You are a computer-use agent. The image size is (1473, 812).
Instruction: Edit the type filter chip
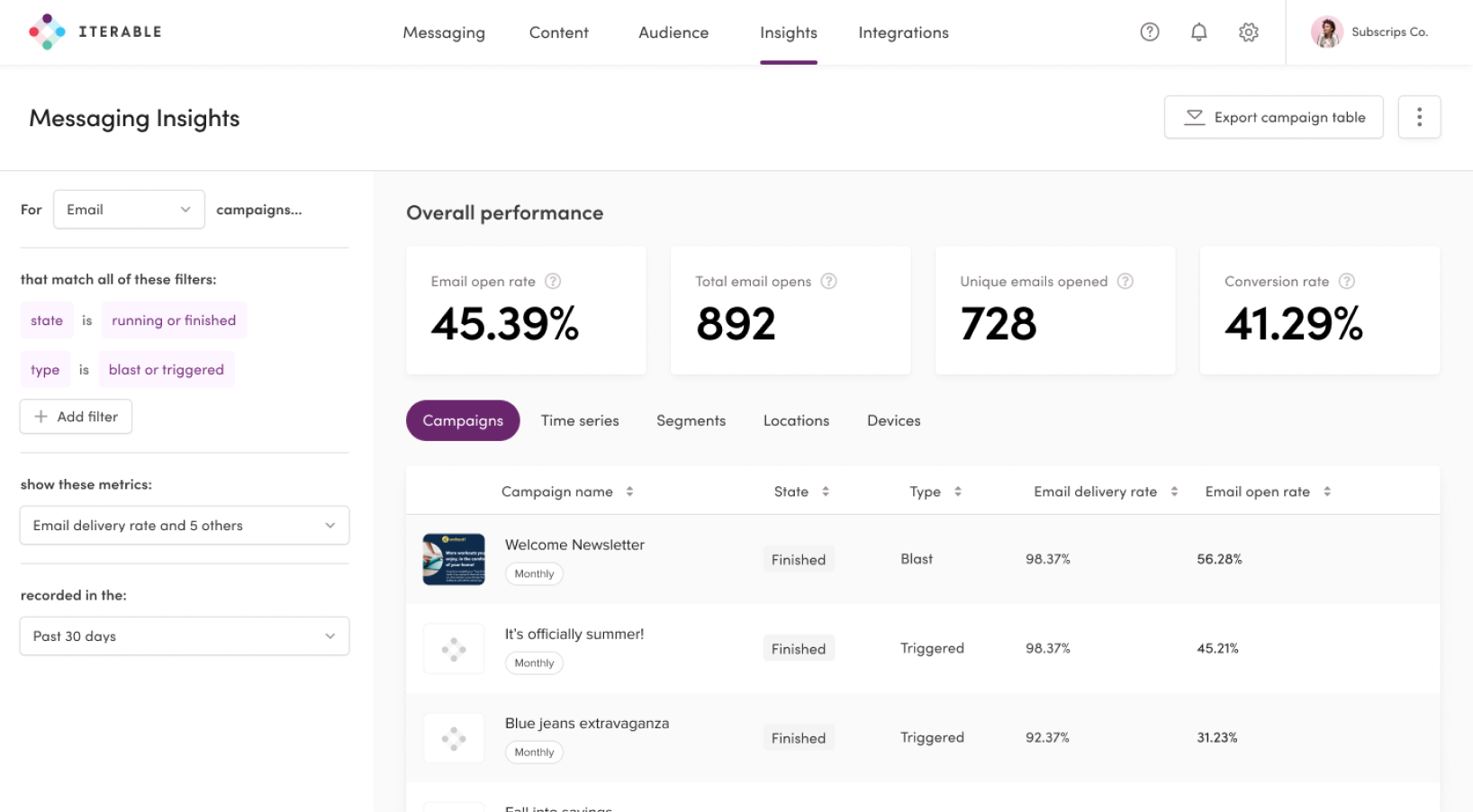[x=45, y=370]
